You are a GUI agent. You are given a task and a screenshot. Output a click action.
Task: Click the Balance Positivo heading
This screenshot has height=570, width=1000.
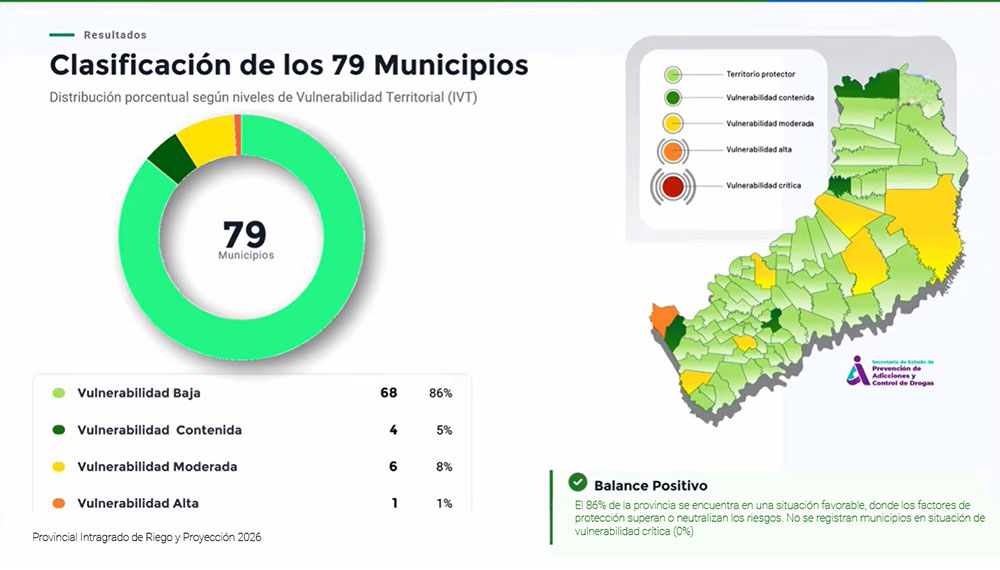[650, 485]
